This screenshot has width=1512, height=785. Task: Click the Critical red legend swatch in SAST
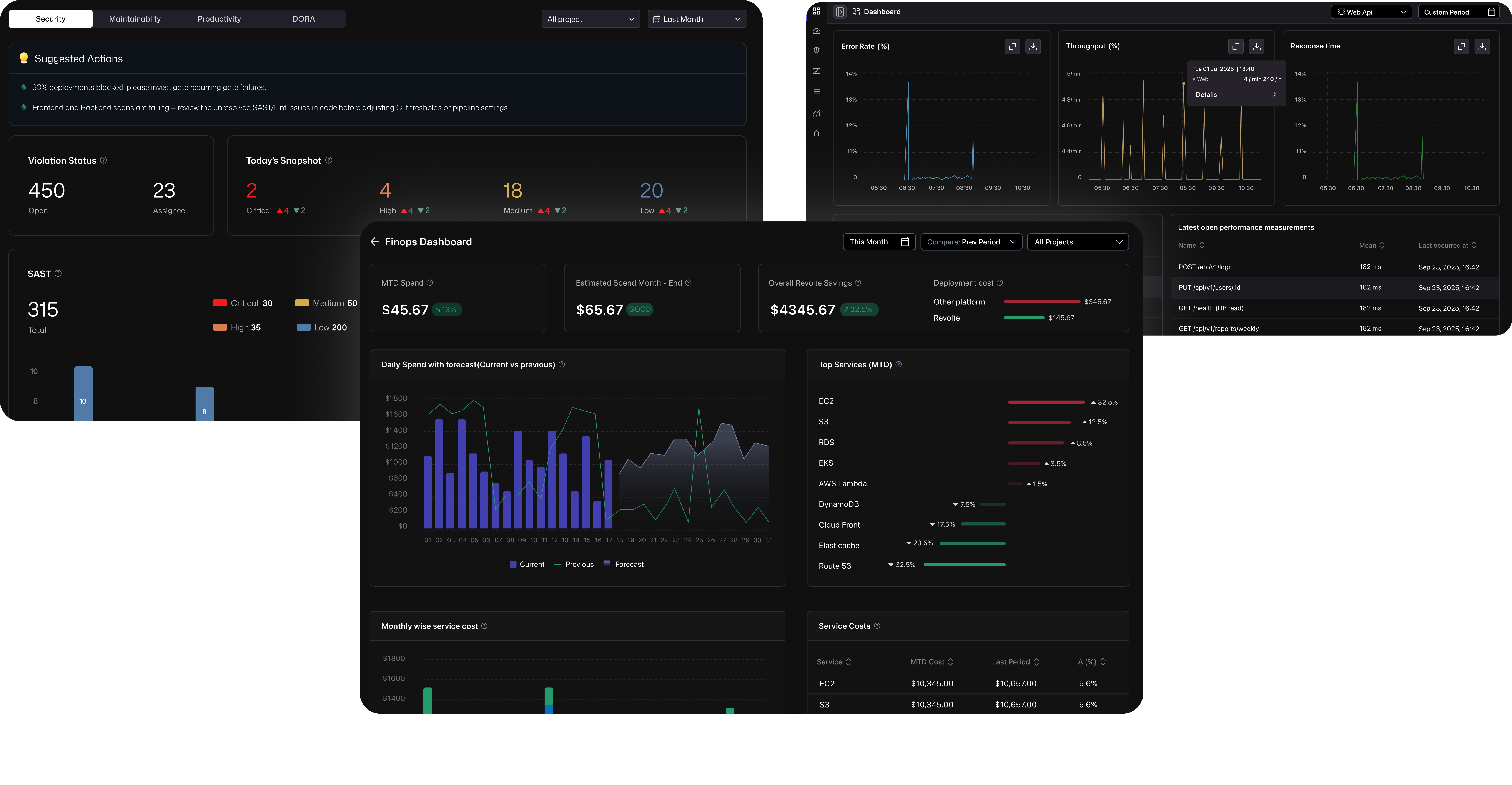coord(220,303)
